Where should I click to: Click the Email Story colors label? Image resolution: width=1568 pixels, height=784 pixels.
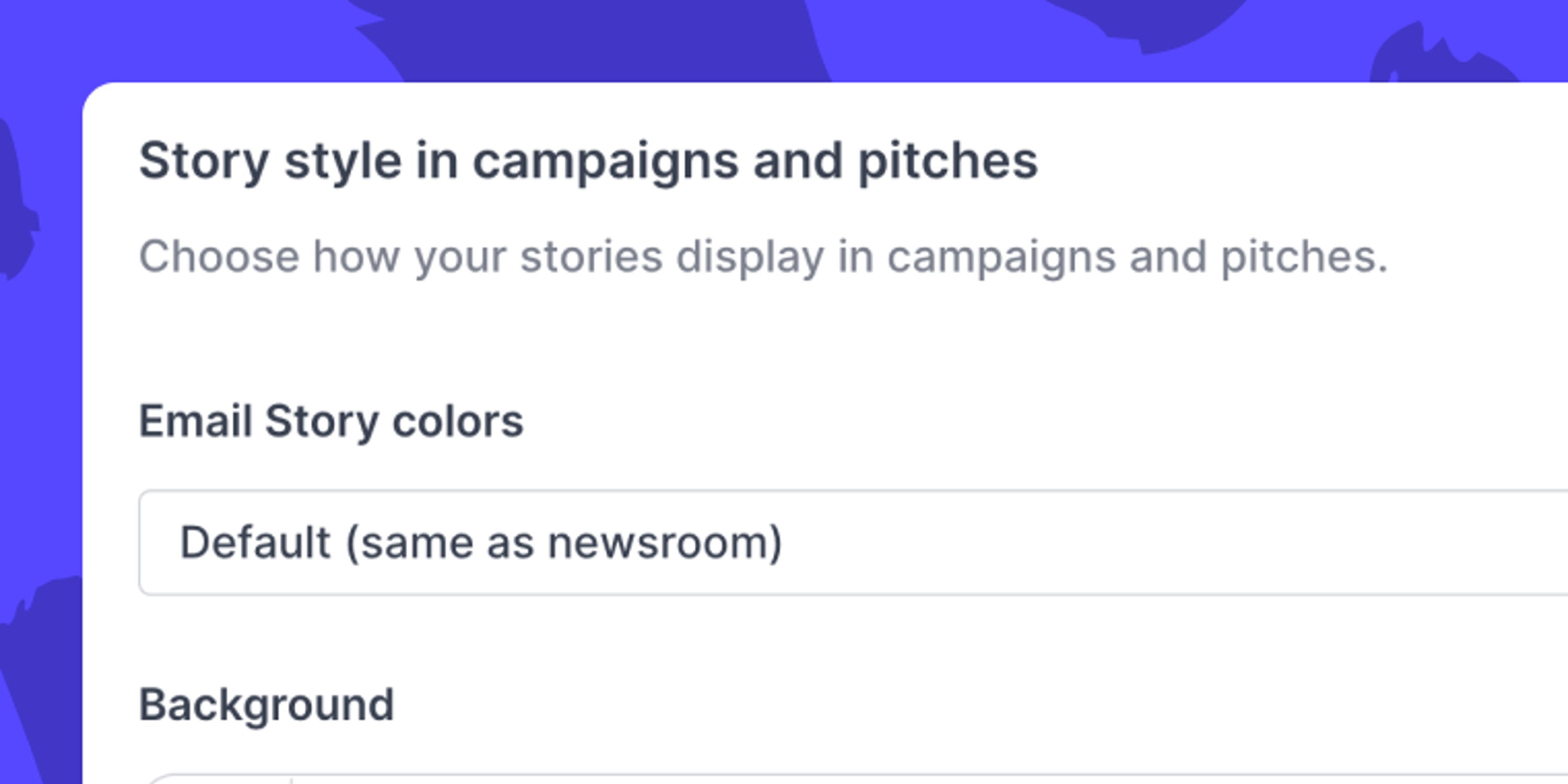tap(332, 420)
